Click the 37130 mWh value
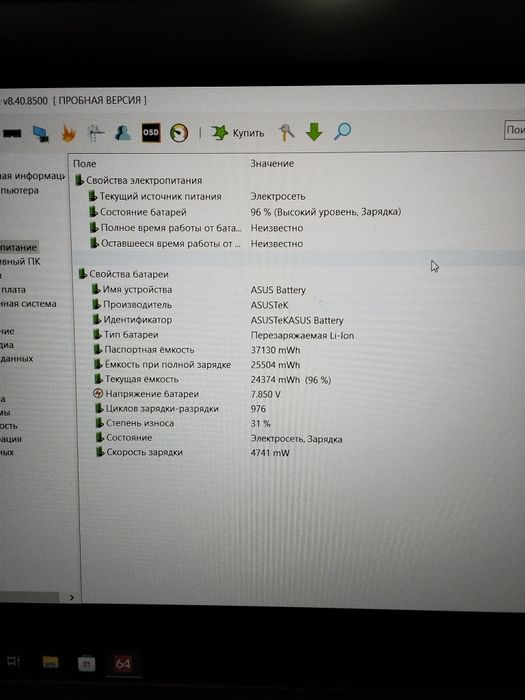Screen dimensions: 525x700 [x=275, y=350]
